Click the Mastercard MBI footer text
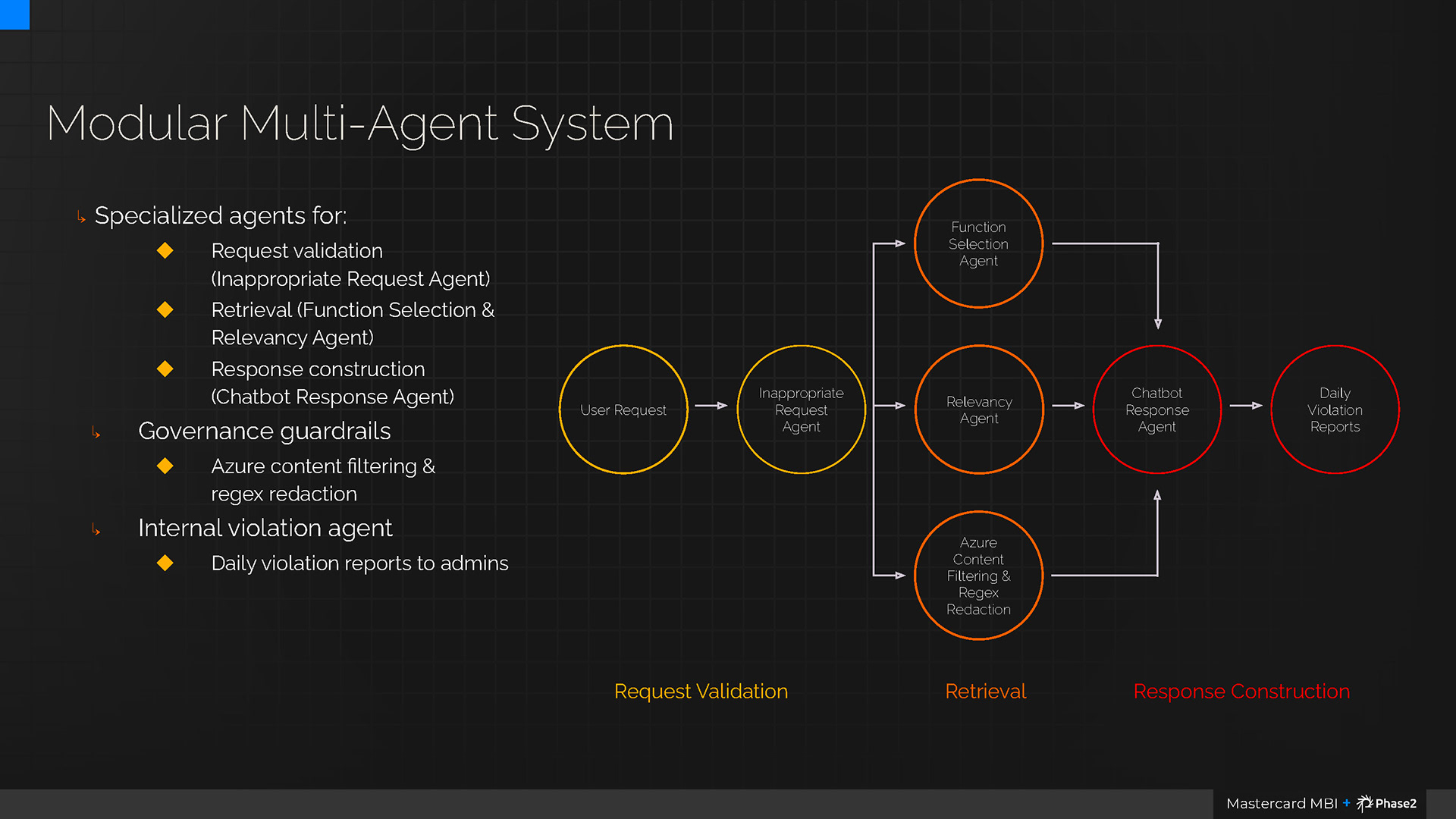Image resolution: width=1456 pixels, height=819 pixels. (1282, 804)
